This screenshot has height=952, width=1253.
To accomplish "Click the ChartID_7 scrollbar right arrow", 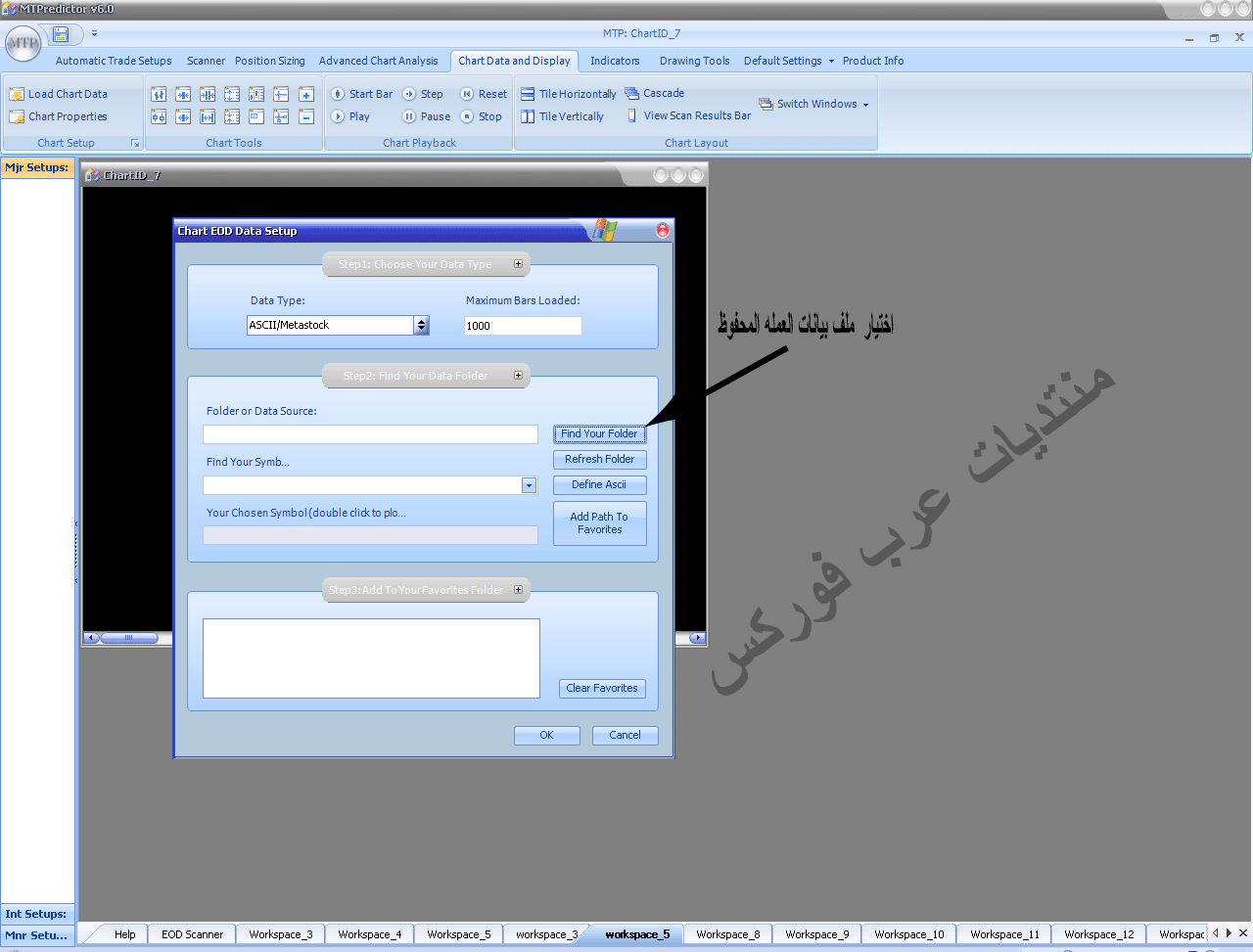I will click(697, 638).
